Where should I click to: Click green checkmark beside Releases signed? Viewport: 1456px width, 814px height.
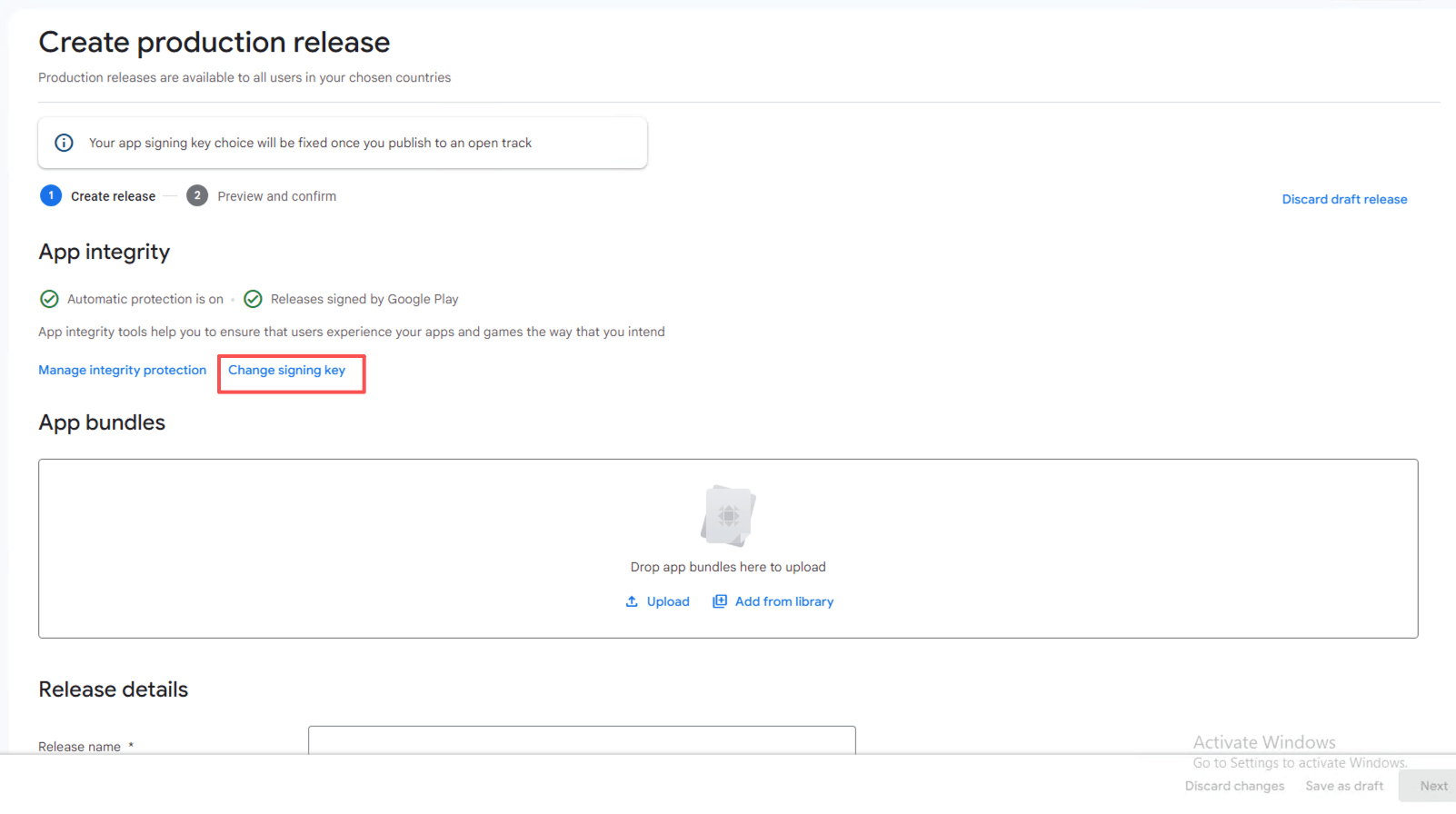[254, 299]
